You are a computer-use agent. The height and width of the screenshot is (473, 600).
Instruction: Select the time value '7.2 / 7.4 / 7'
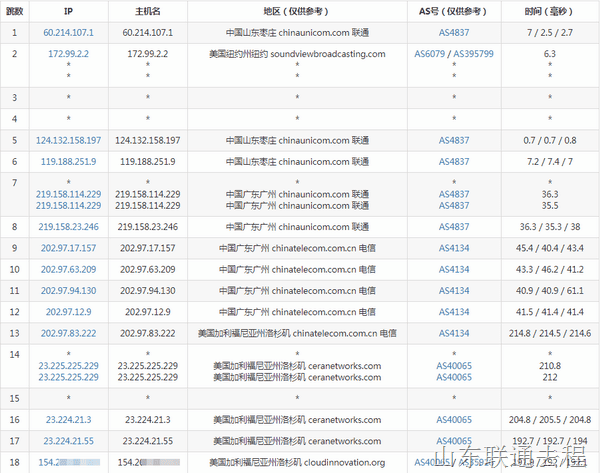point(550,162)
